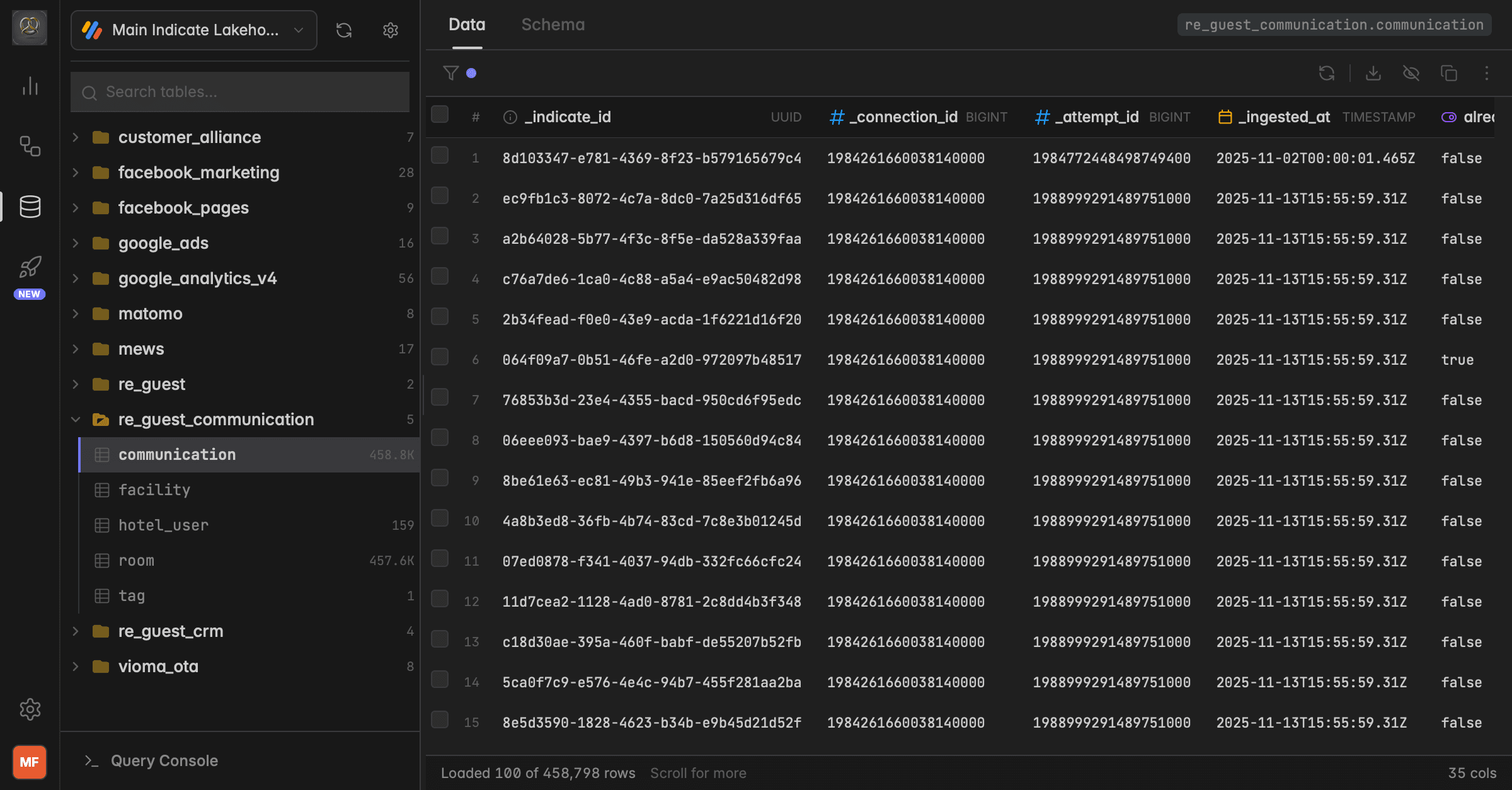The image size is (1512, 790).
Task: Select row 1 checkbox
Action: coord(440,155)
